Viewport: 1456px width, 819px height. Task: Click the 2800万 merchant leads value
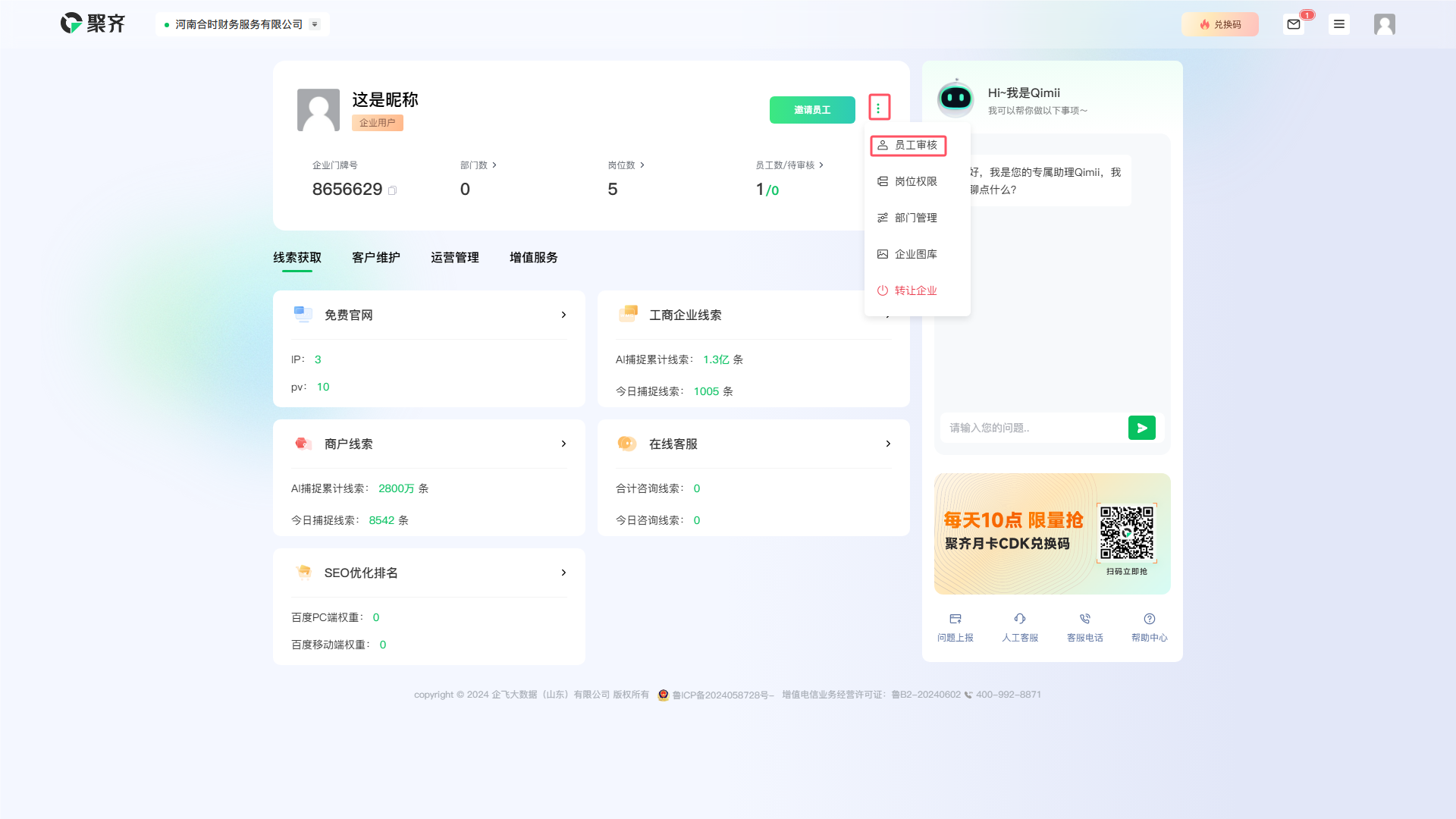click(x=397, y=488)
